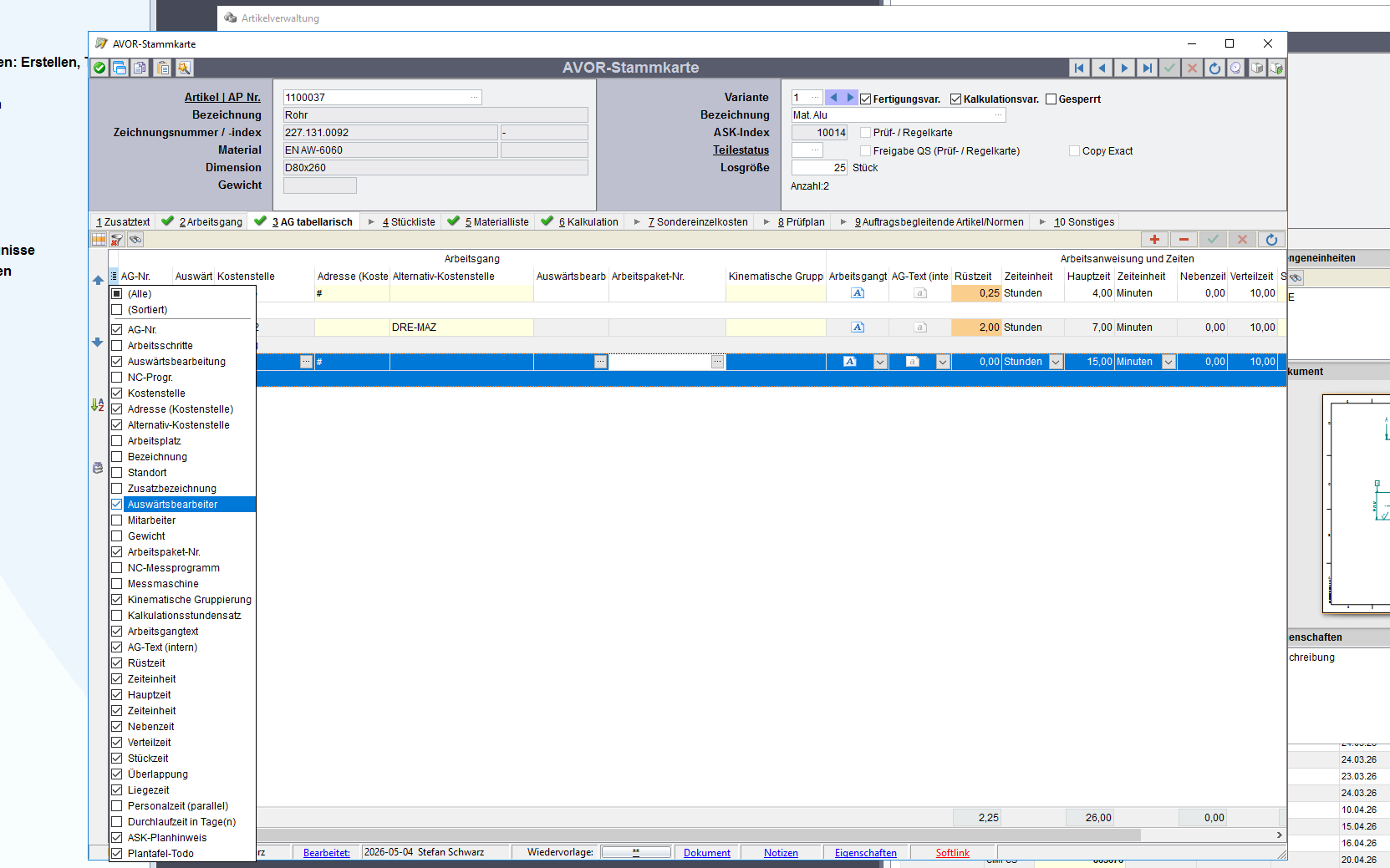Click the paste clipboard toolbar icon

click(163, 68)
